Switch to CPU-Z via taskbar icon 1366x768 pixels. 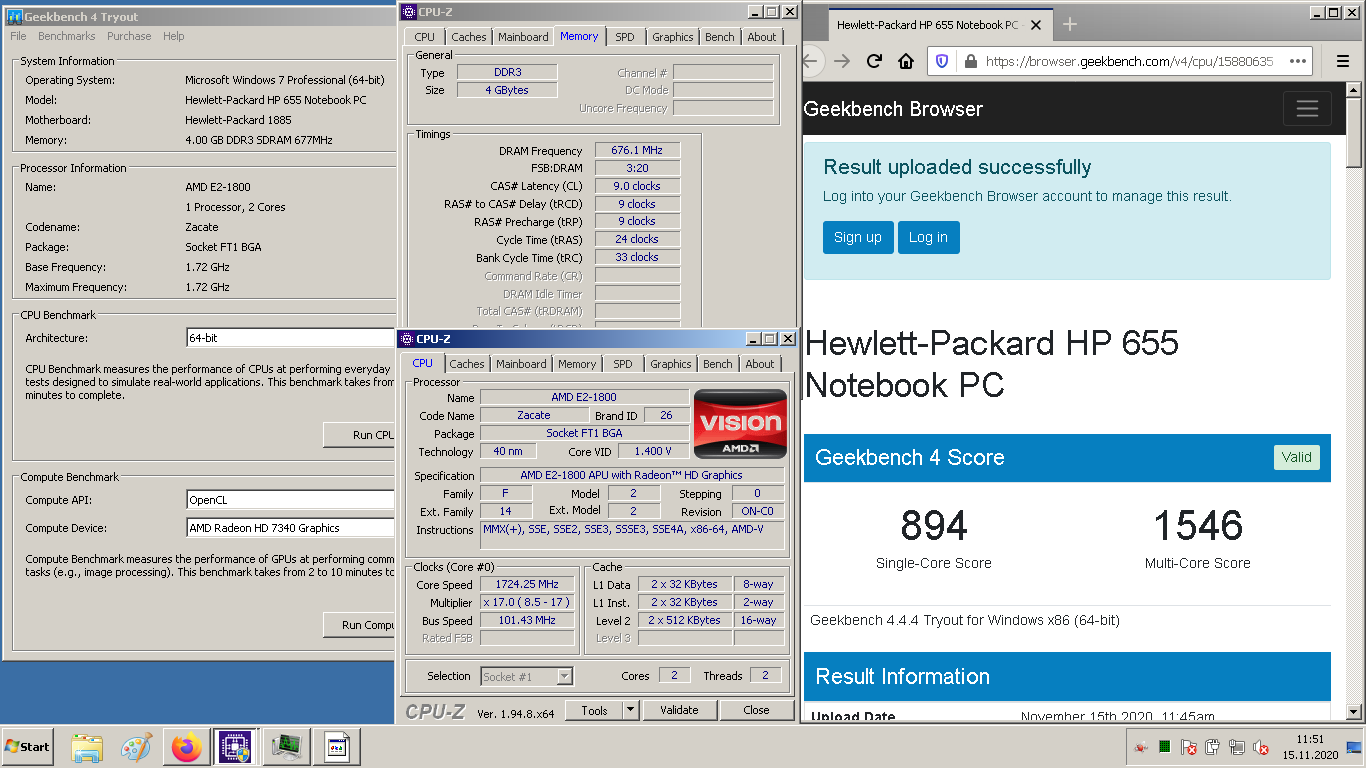[236, 747]
